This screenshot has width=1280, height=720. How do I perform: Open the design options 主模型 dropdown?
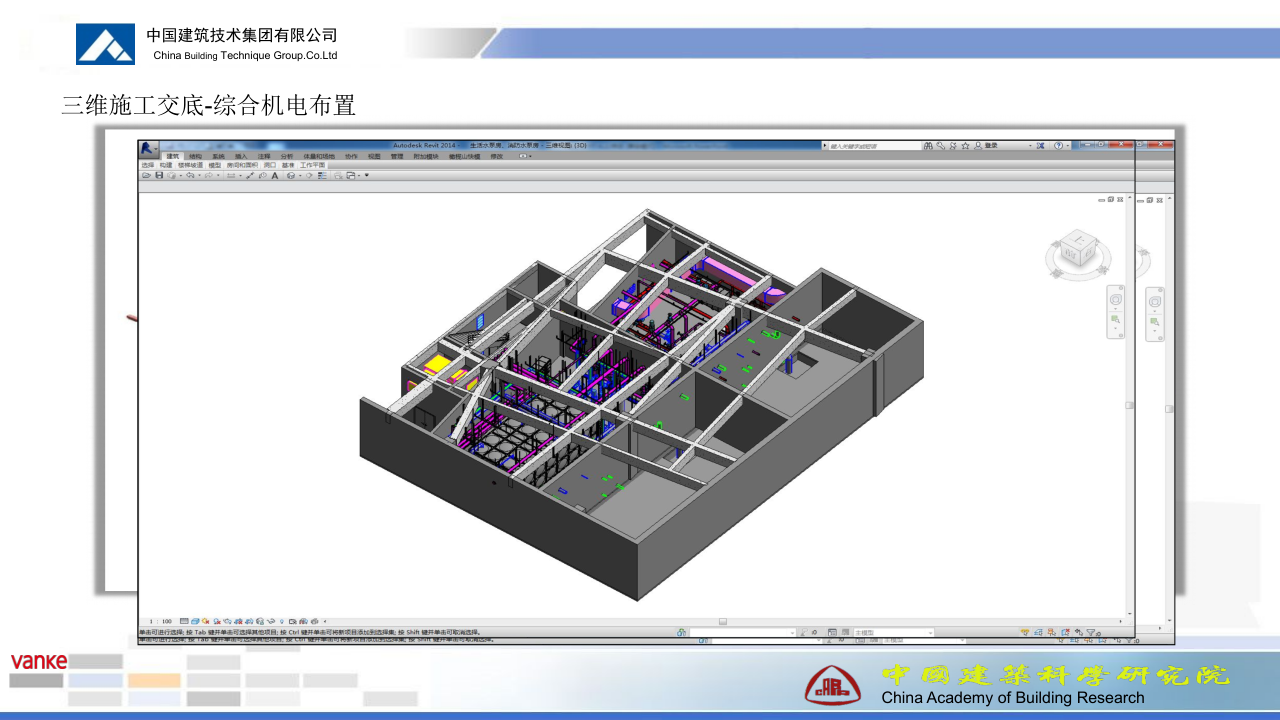coord(894,632)
